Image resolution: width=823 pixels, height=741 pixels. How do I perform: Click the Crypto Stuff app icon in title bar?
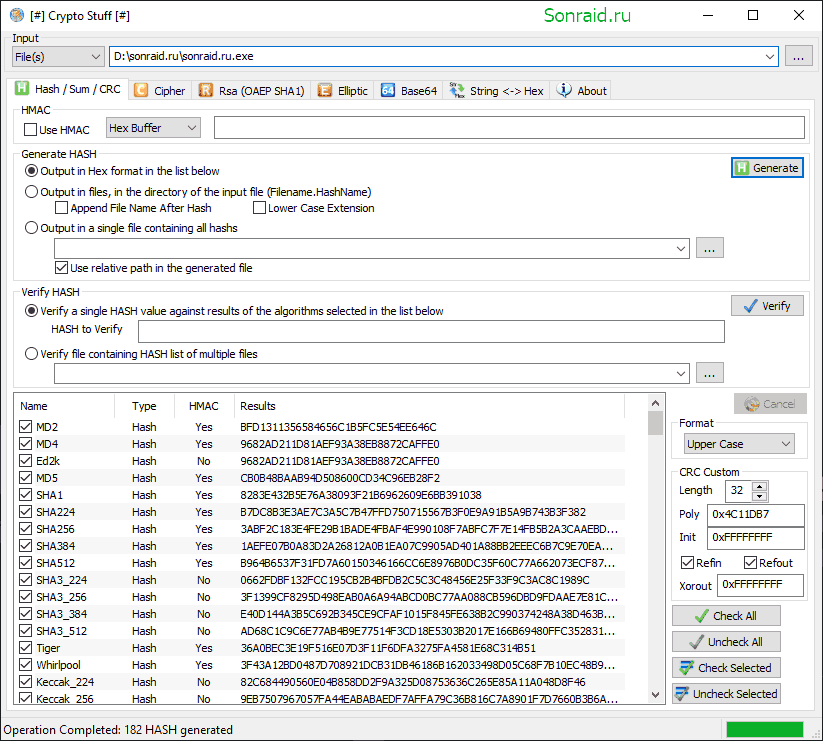(17, 15)
